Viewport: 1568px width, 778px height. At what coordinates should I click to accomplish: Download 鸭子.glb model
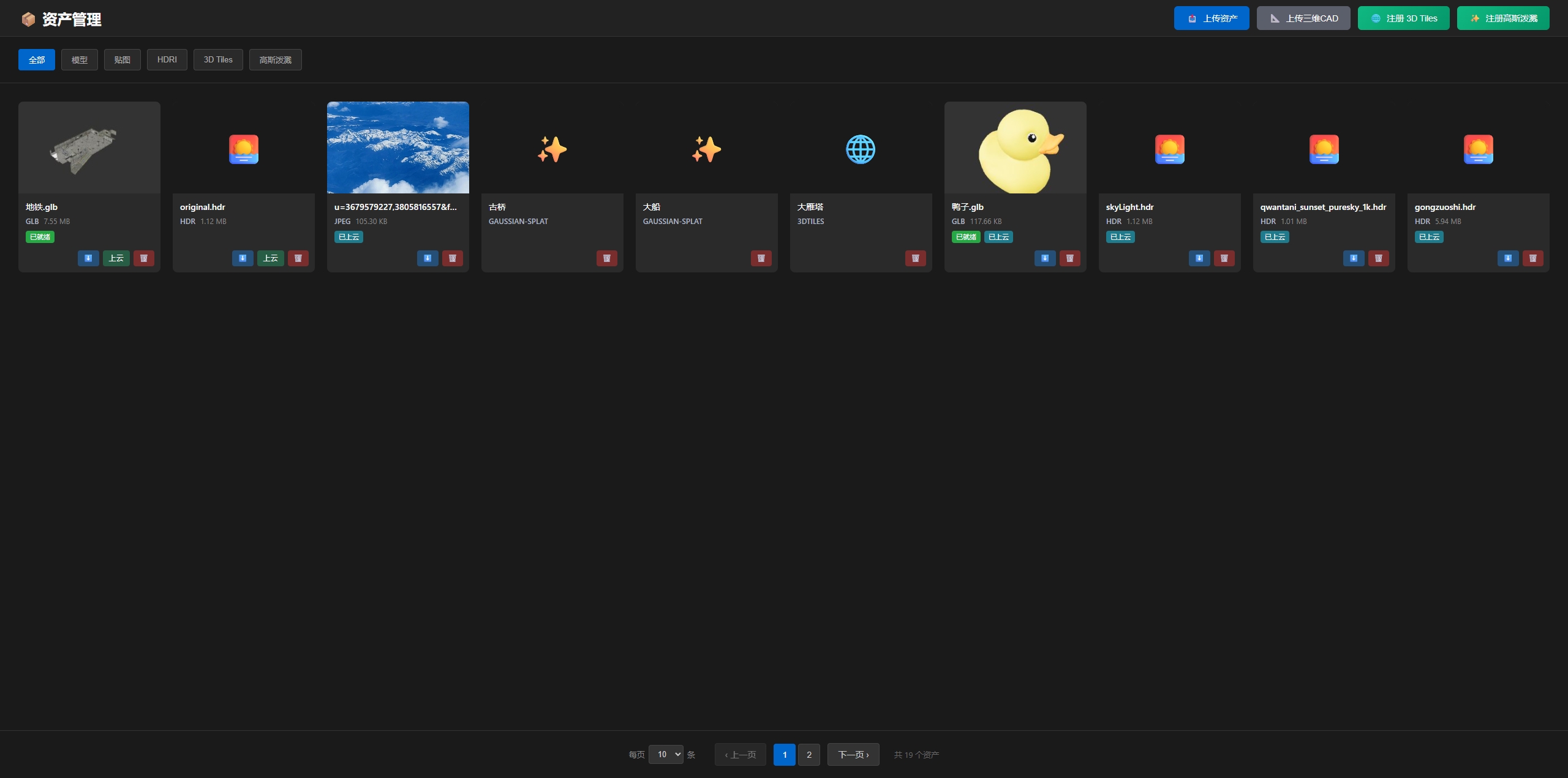[1045, 258]
